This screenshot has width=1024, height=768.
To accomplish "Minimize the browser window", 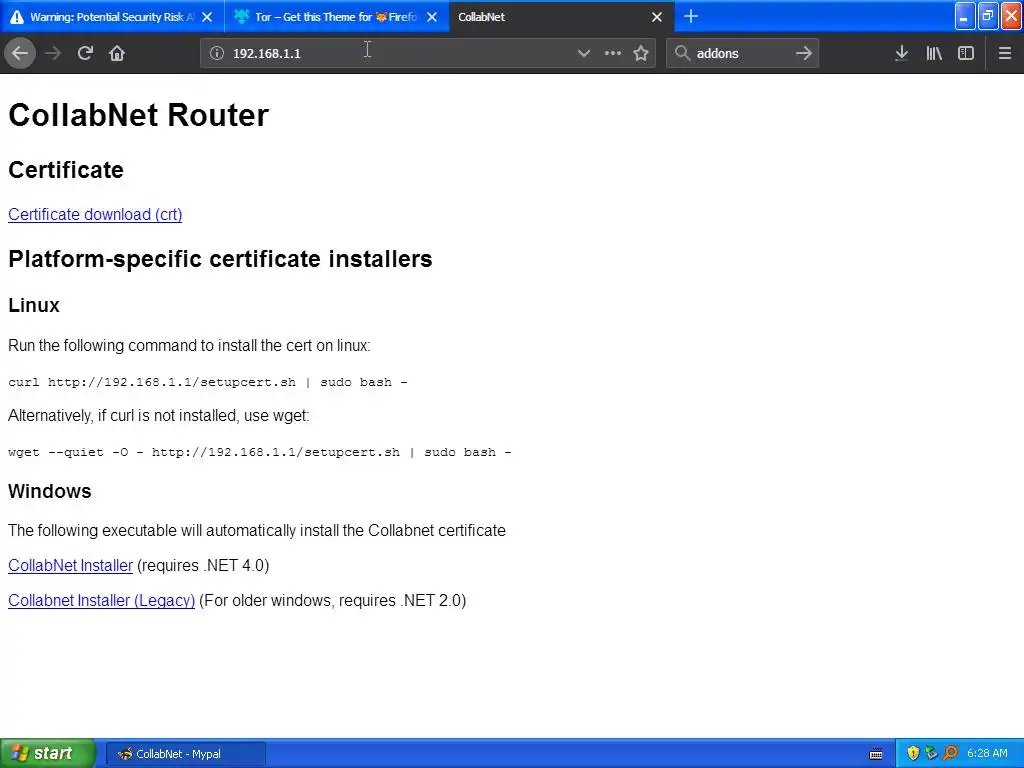I will tap(965, 16).
